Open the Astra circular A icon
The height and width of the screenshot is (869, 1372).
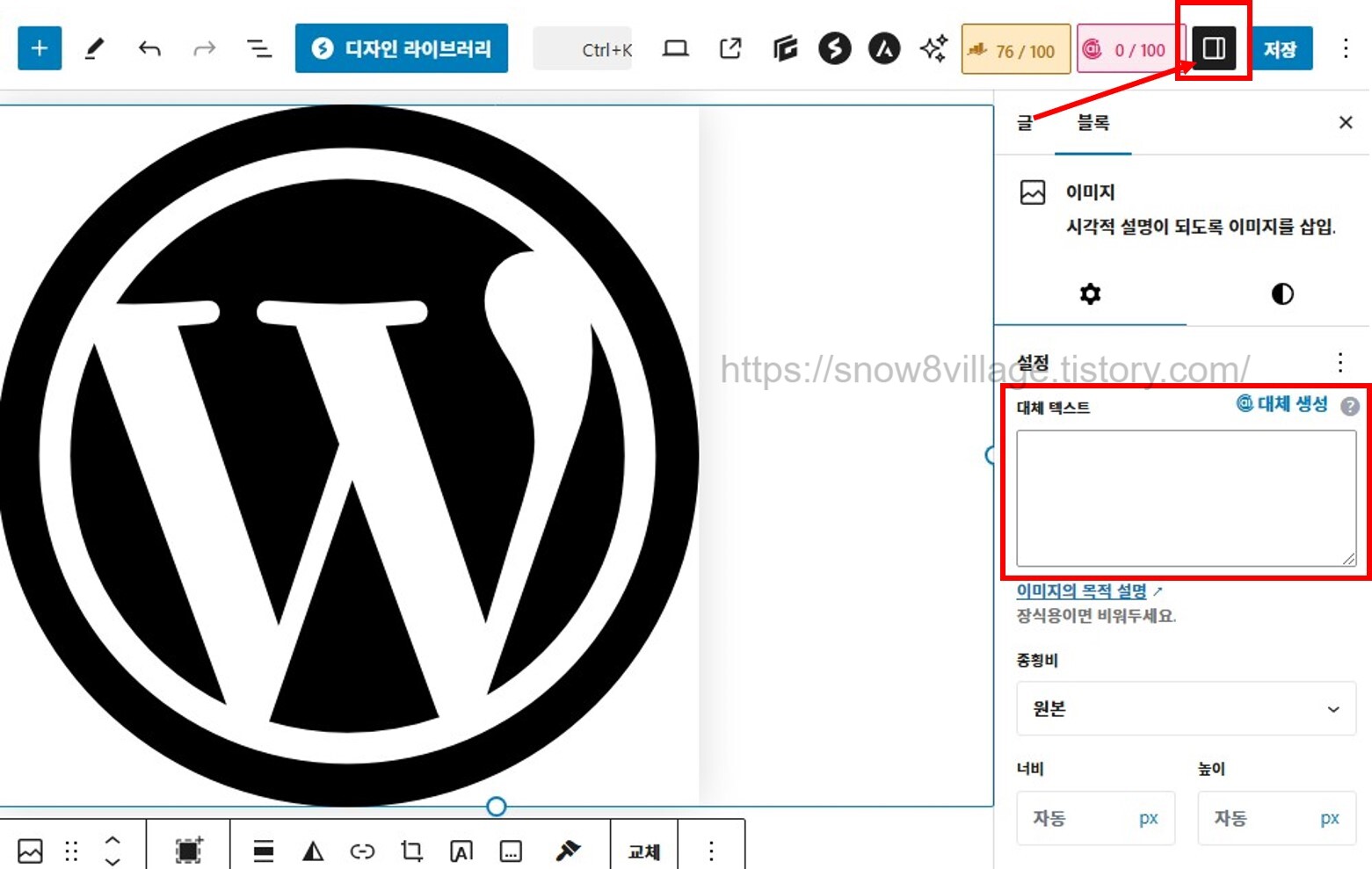(884, 48)
